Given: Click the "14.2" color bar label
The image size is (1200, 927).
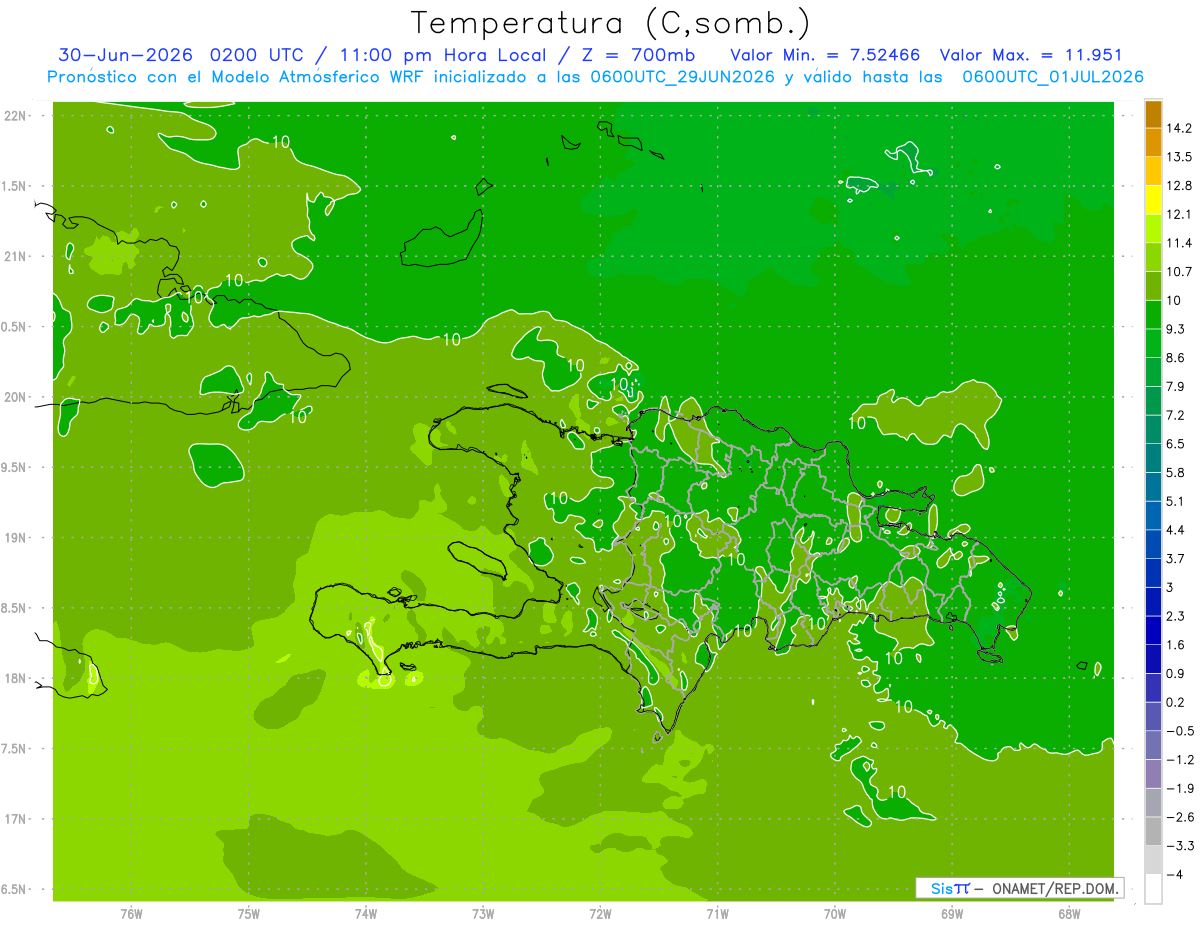Looking at the screenshot, I should tap(1181, 128).
